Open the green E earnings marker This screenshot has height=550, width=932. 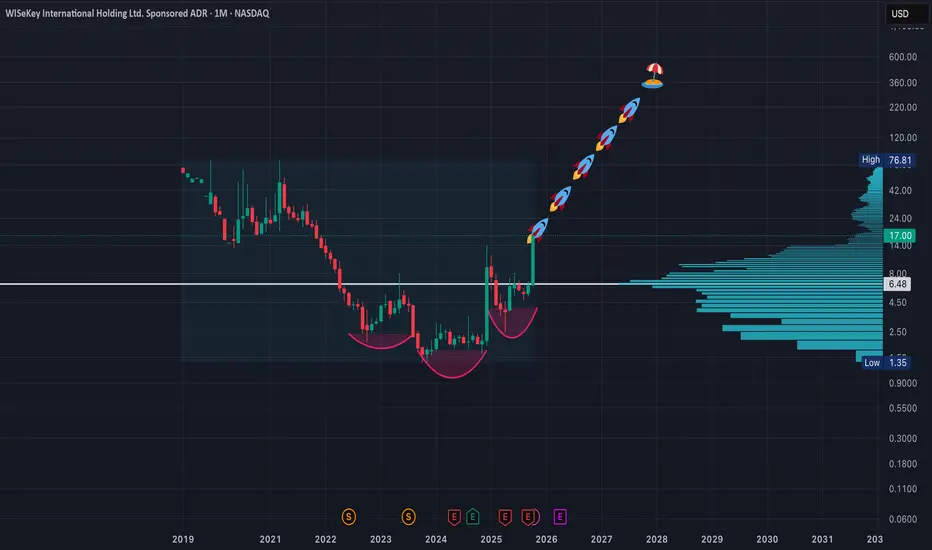pos(473,517)
